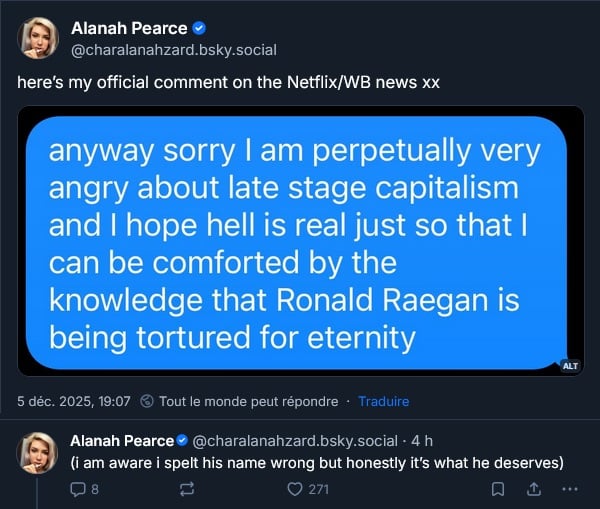Open "Tout le monde peut répondre" settings

(x=248, y=401)
